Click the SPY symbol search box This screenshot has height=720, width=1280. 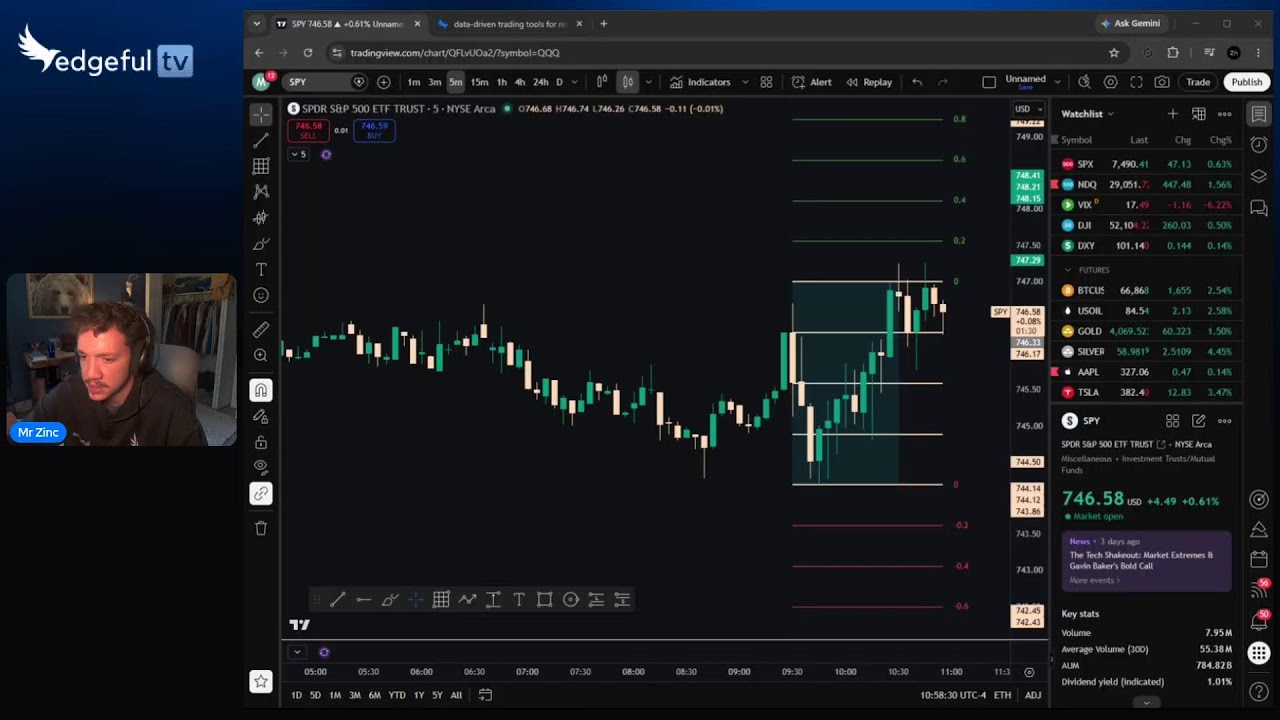[324, 82]
